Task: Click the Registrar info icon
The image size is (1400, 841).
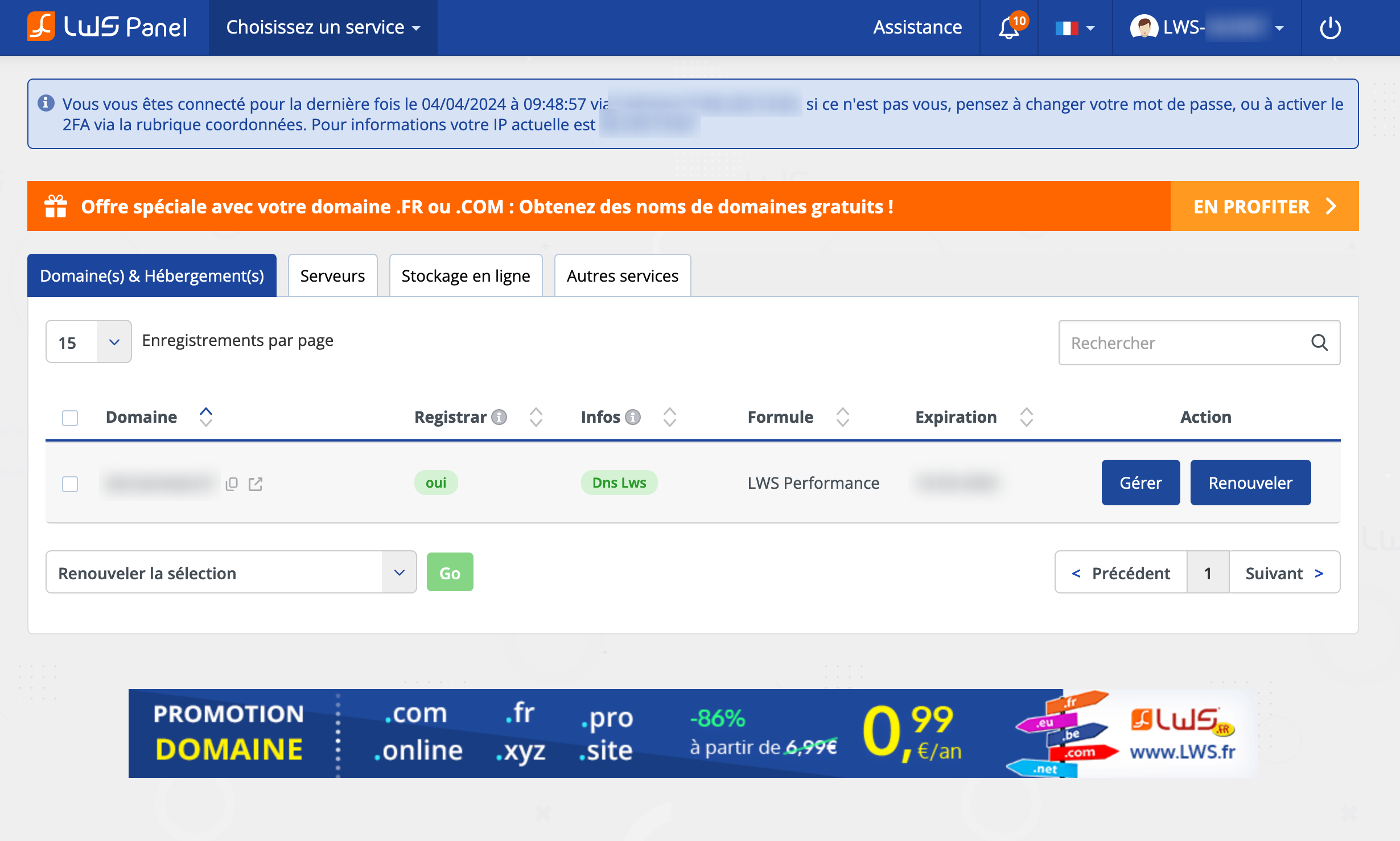Action: (499, 417)
